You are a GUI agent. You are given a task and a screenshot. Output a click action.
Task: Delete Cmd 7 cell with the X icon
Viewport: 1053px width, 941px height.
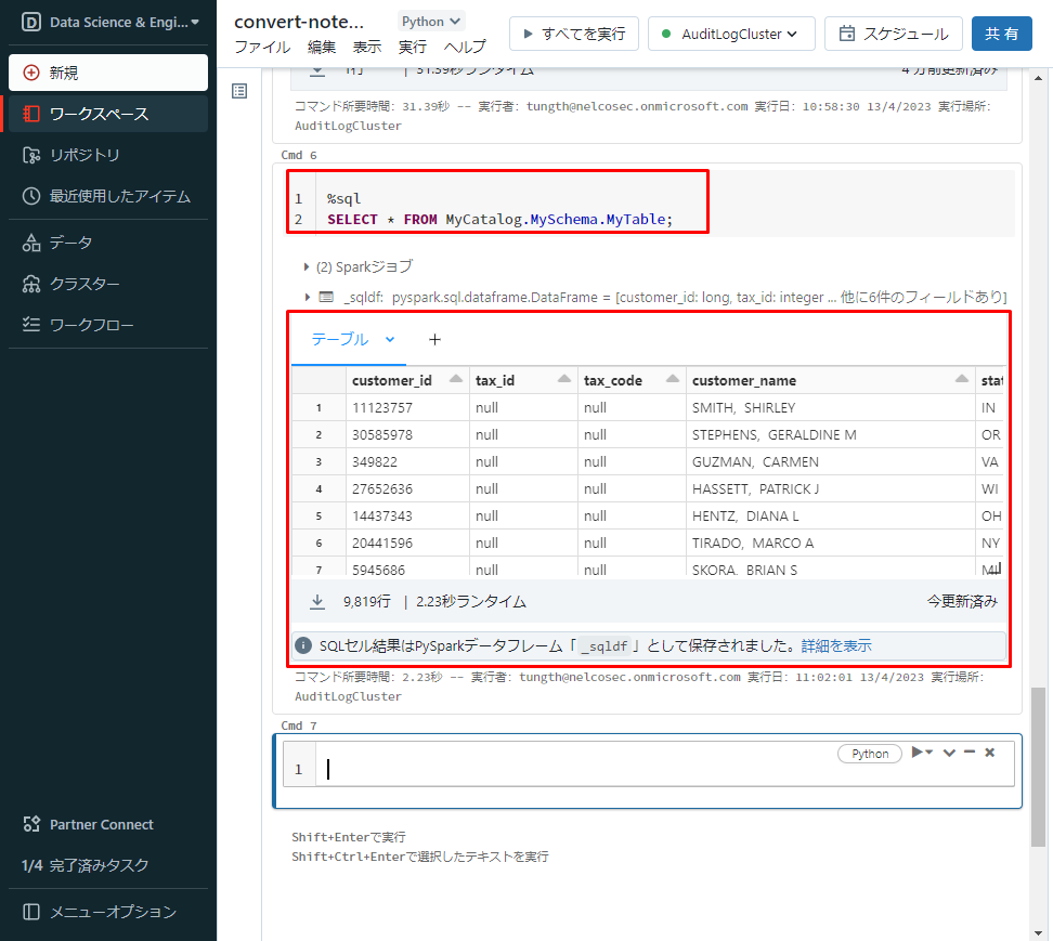pyautogui.click(x=989, y=753)
